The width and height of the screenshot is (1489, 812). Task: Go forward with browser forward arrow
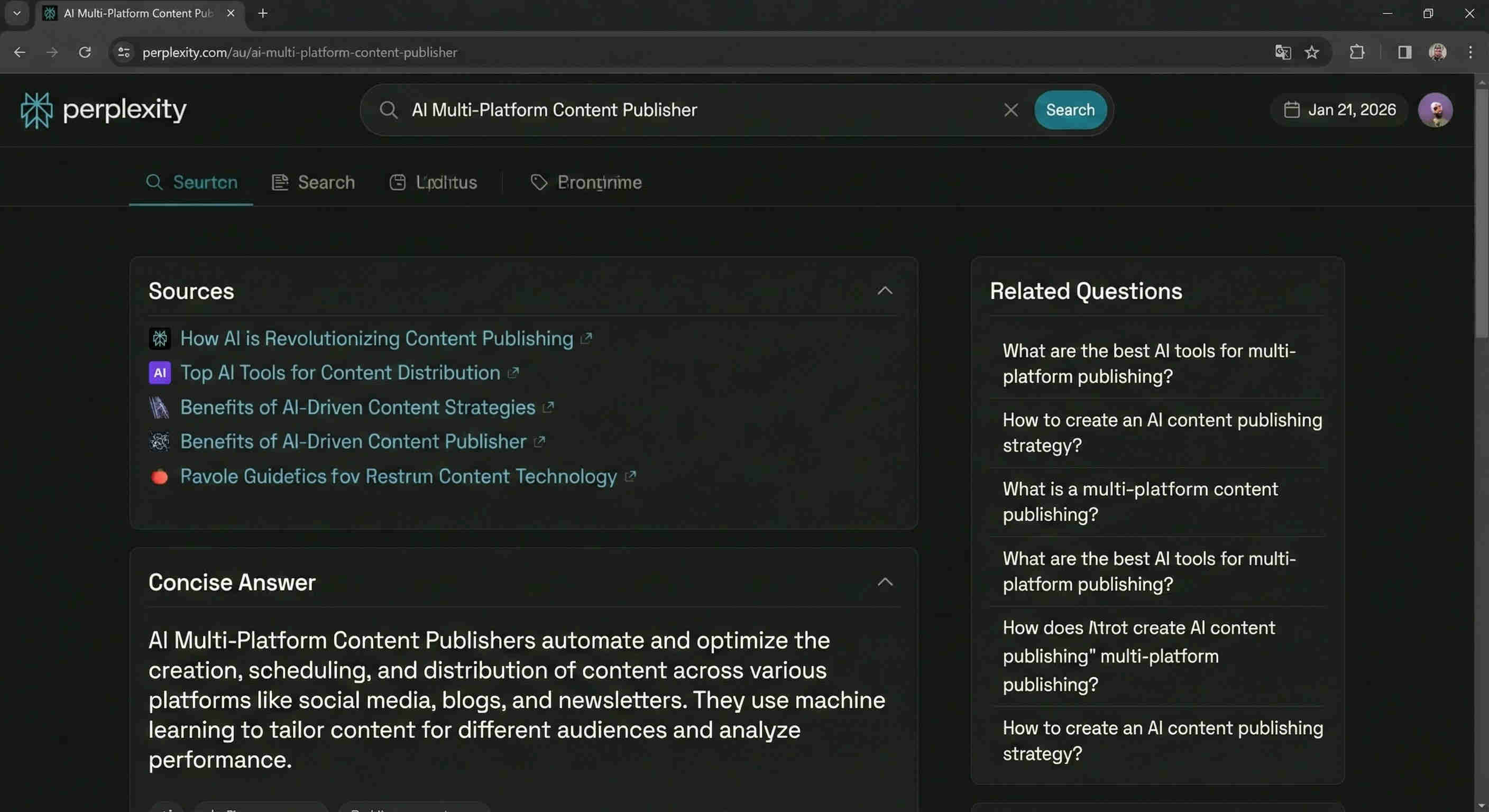52,52
